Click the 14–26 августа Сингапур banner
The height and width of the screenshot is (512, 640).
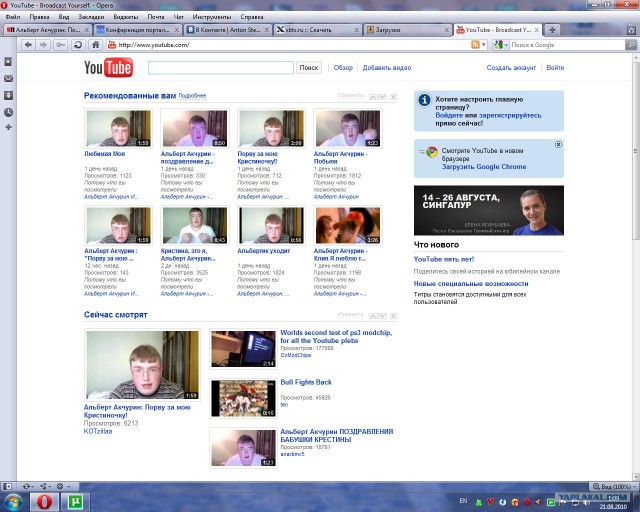pos(489,210)
